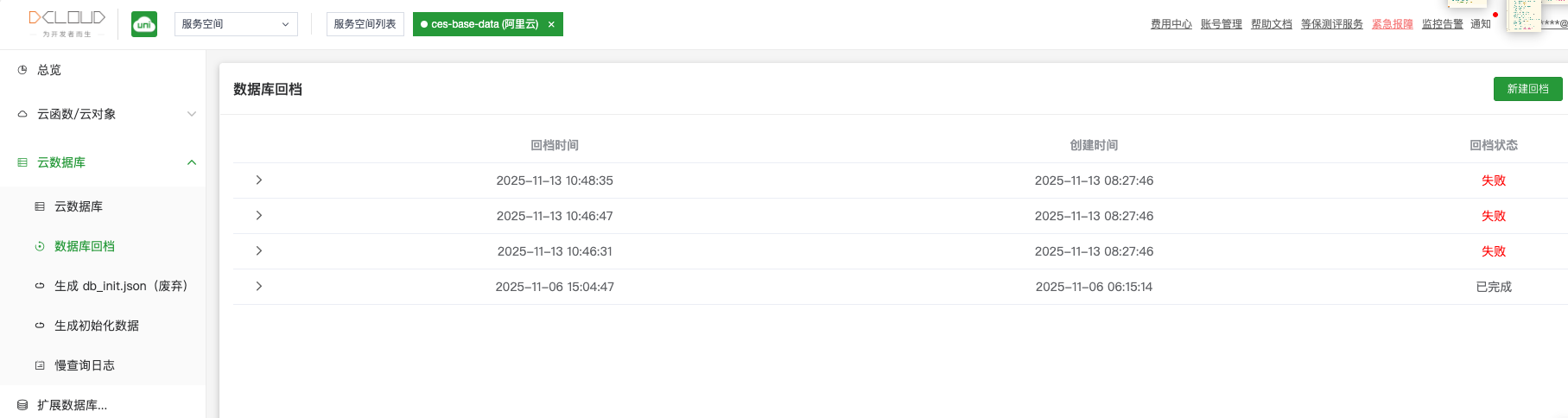Viewport: 1568px width, 418px height.
Task: Click the green uni app logo icon
Action: pos(144,24)
